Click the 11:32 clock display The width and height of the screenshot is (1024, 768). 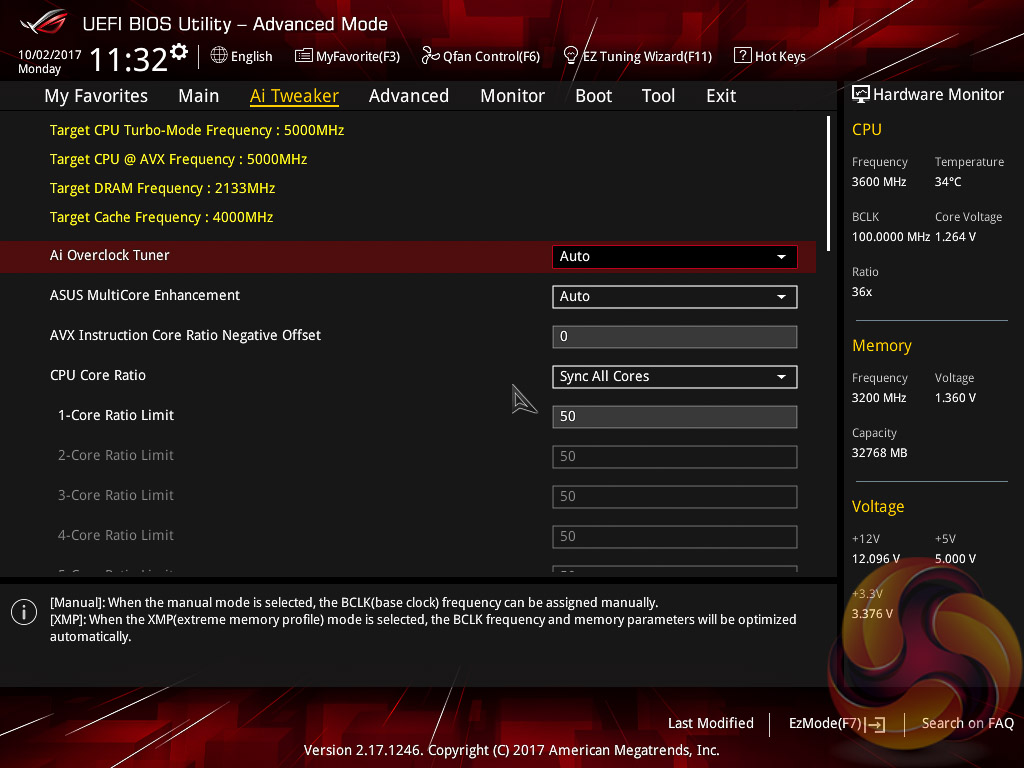pos(129,60)
